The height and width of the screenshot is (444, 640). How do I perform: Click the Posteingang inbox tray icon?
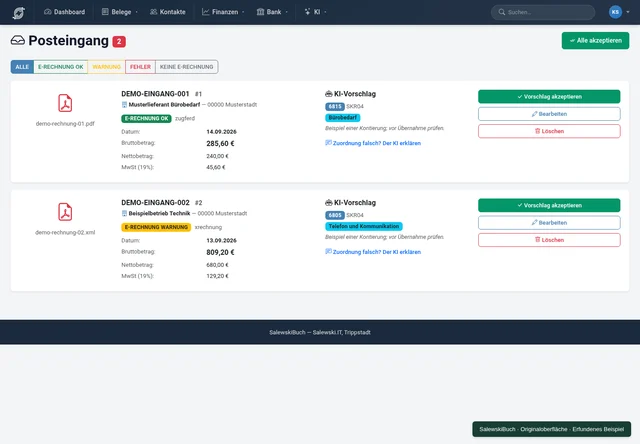pyautogui.click(x=18, y=40)
